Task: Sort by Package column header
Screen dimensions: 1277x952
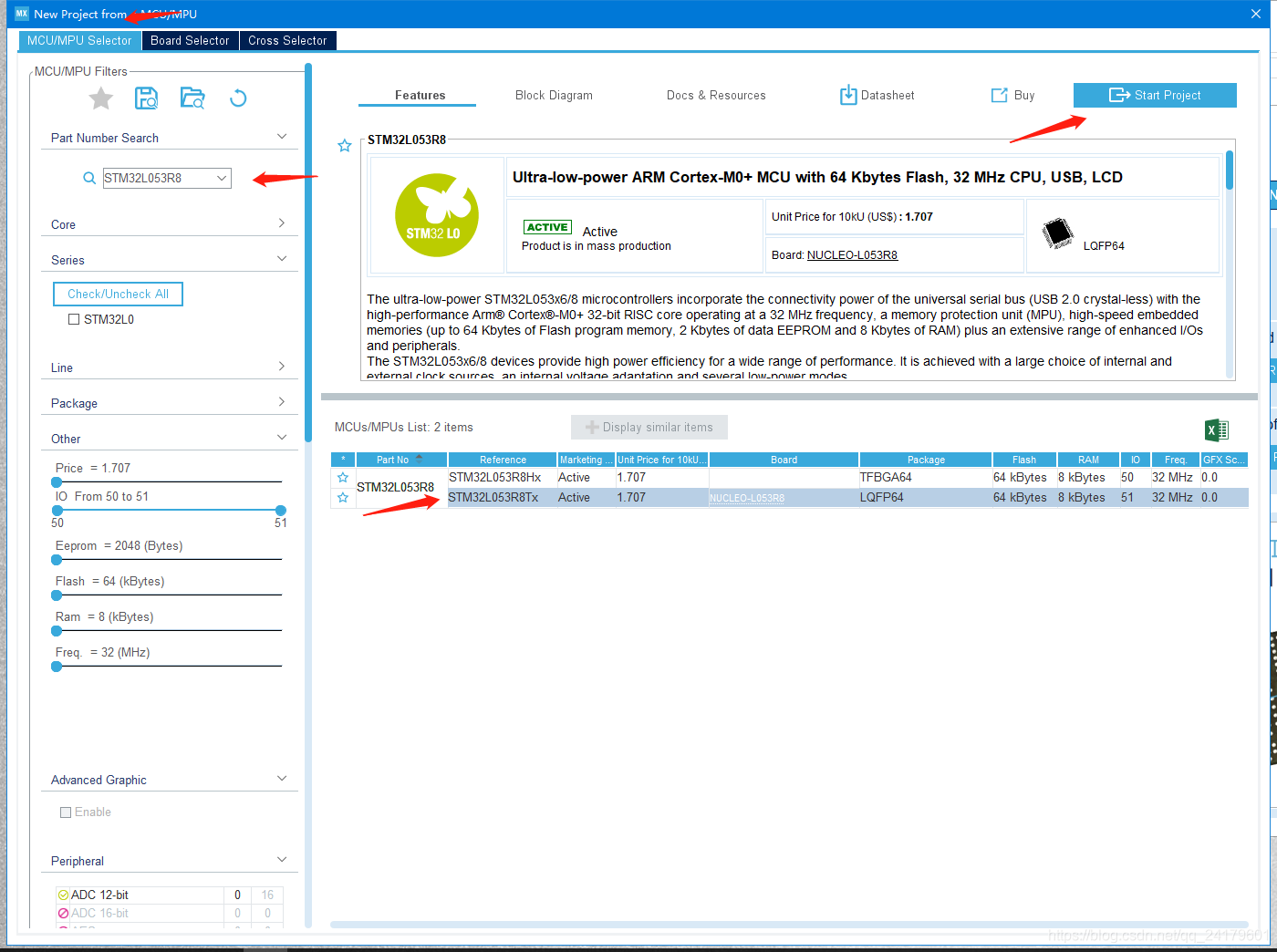Action: pyautogui.click(x=925, y=460)
